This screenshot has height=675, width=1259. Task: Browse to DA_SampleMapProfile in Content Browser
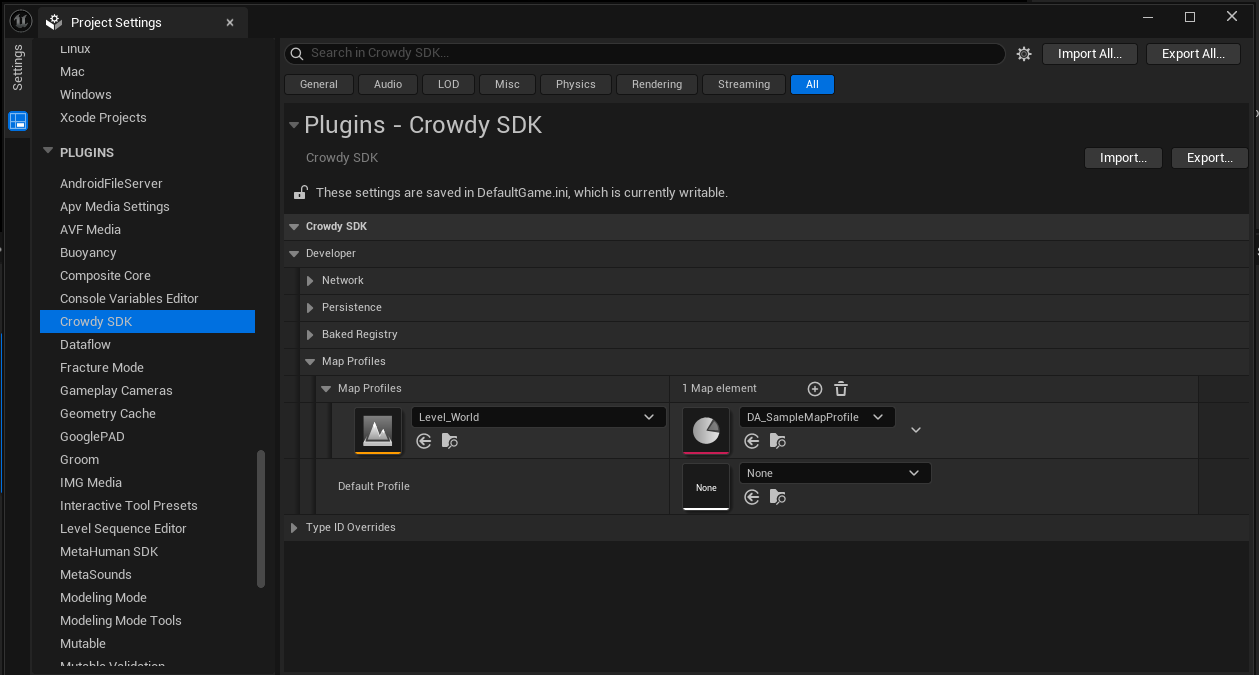(778, 441)
